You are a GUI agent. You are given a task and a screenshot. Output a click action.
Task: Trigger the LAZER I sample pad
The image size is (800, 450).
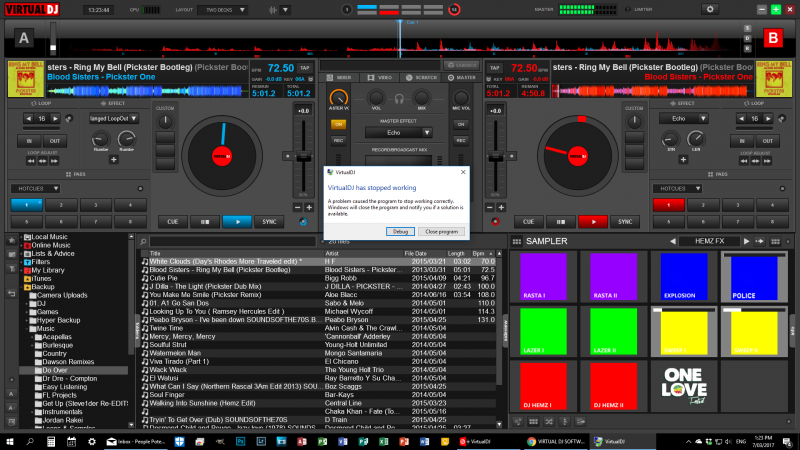(x=543, y=332)
